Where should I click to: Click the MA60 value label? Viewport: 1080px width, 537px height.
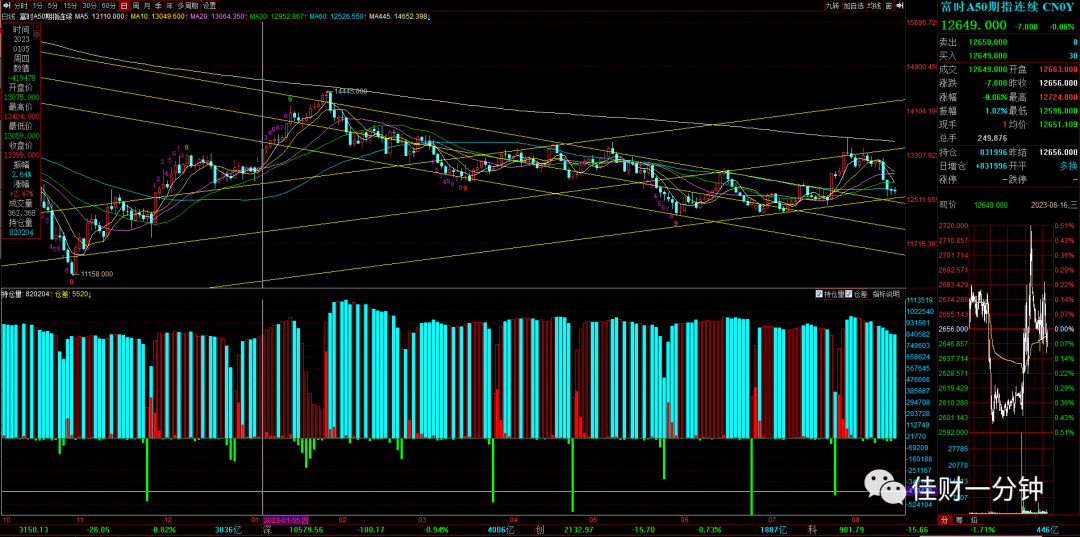click(338, 17)
